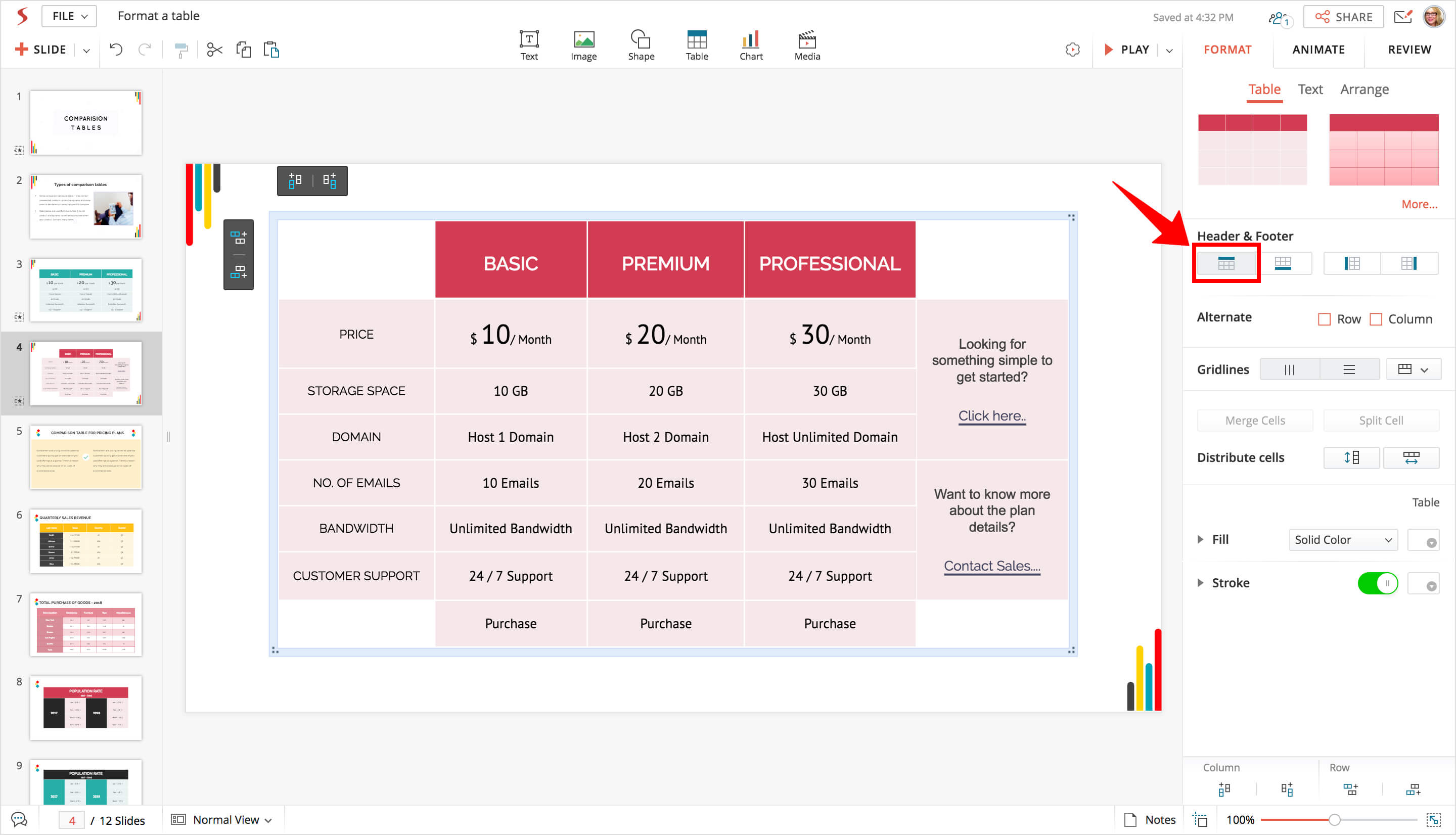Open the comments speech bubble icon

tap(19, 819)
